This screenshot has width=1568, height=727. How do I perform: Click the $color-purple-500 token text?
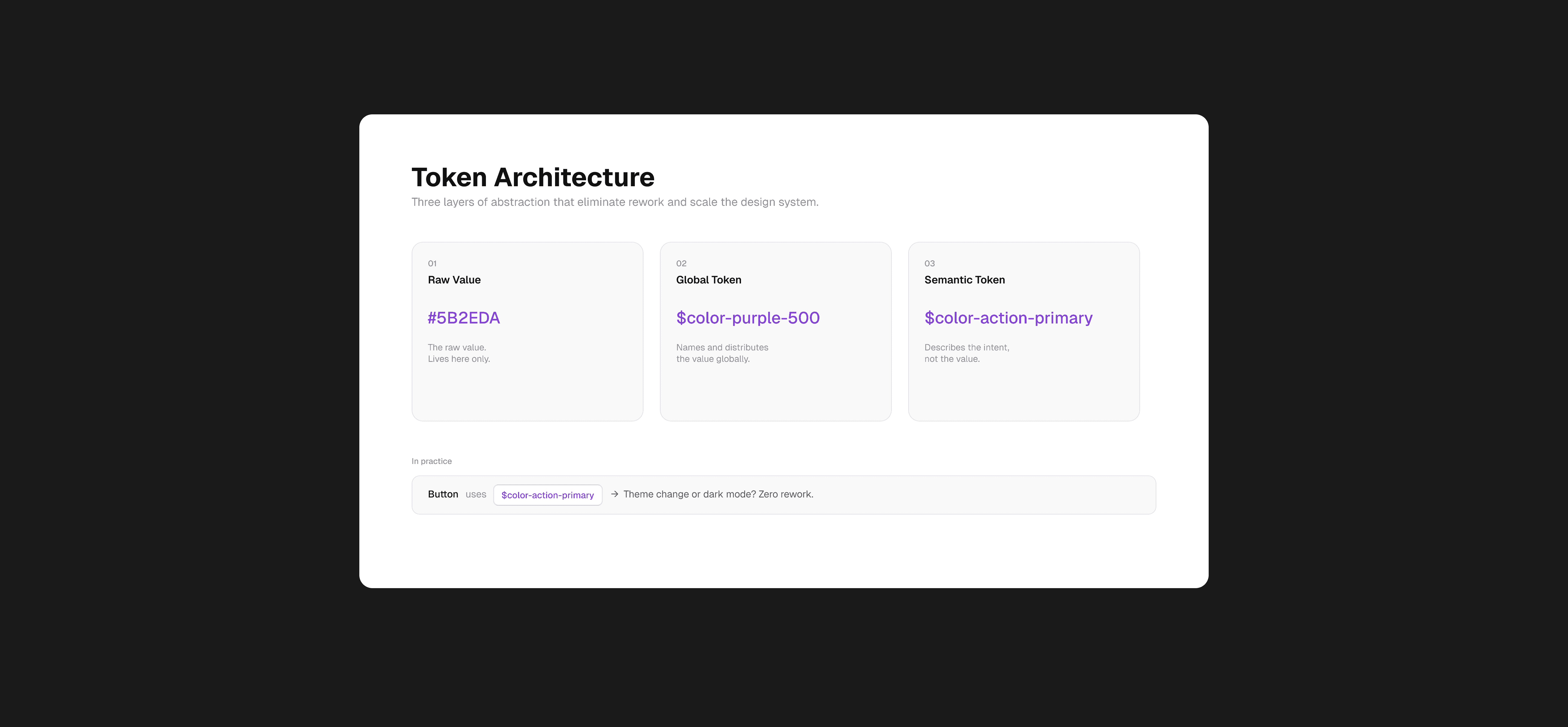tap(748, 318)
